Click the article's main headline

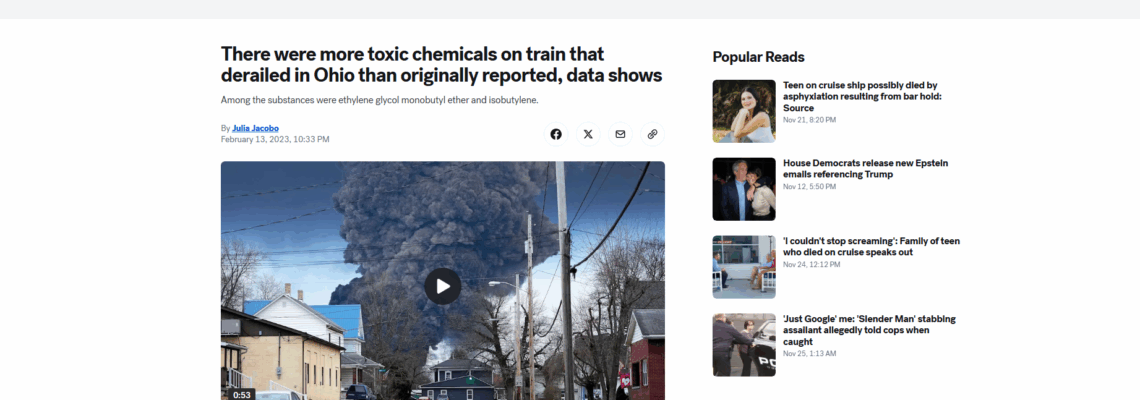[441, 64]
